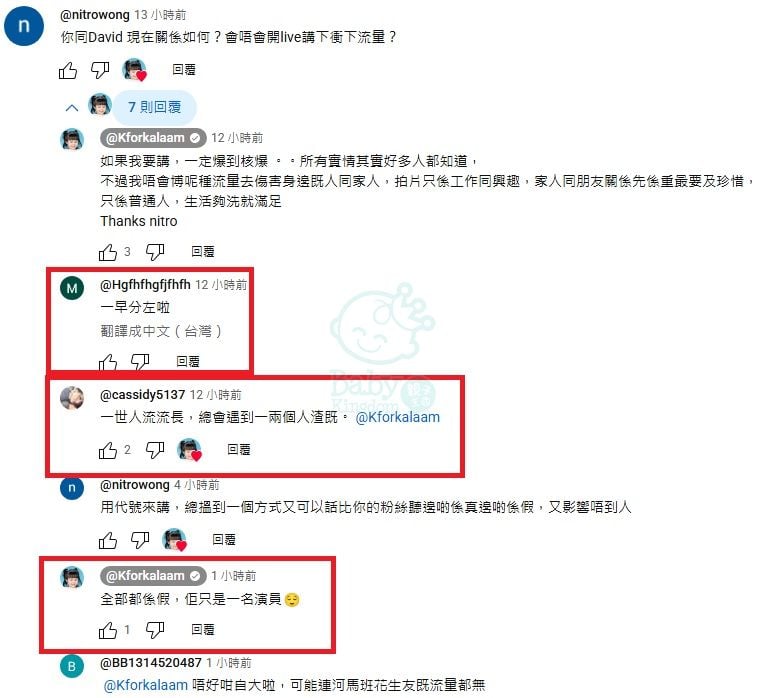
Task: Dislike cassidy5137's comment
Action: point(155,450)
